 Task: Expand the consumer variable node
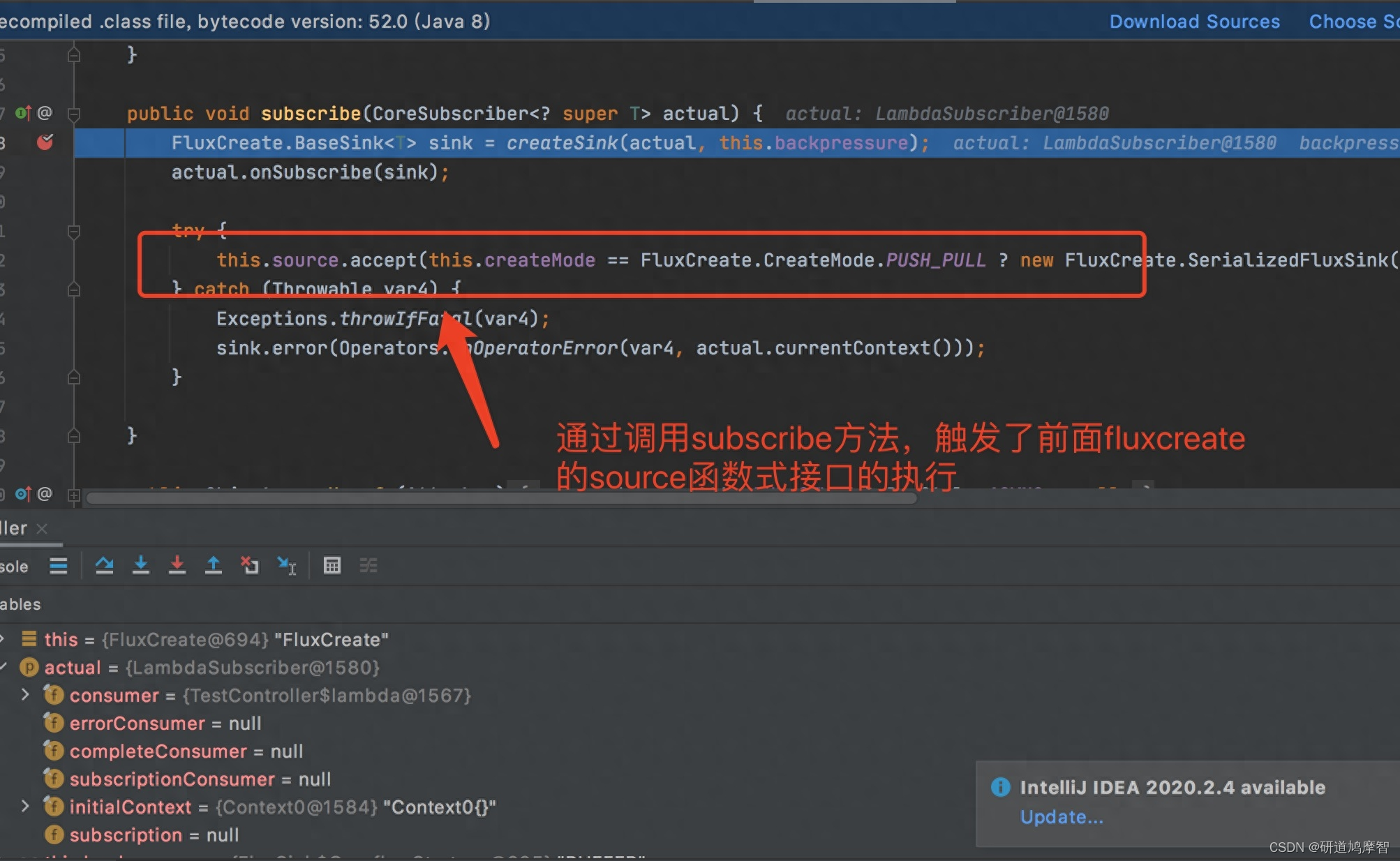[25, 695]
